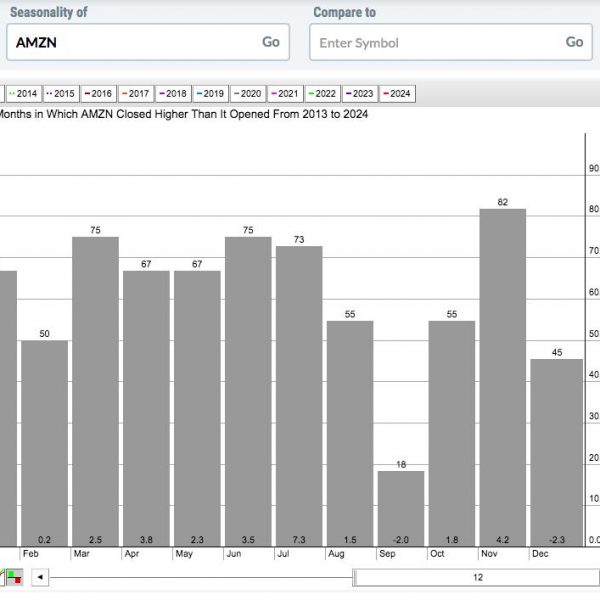Viewport: 600px width, 600px height.
Task: Focus the Enter Symbol compare field
Action: pyautogui.click(x=451, y=42)
